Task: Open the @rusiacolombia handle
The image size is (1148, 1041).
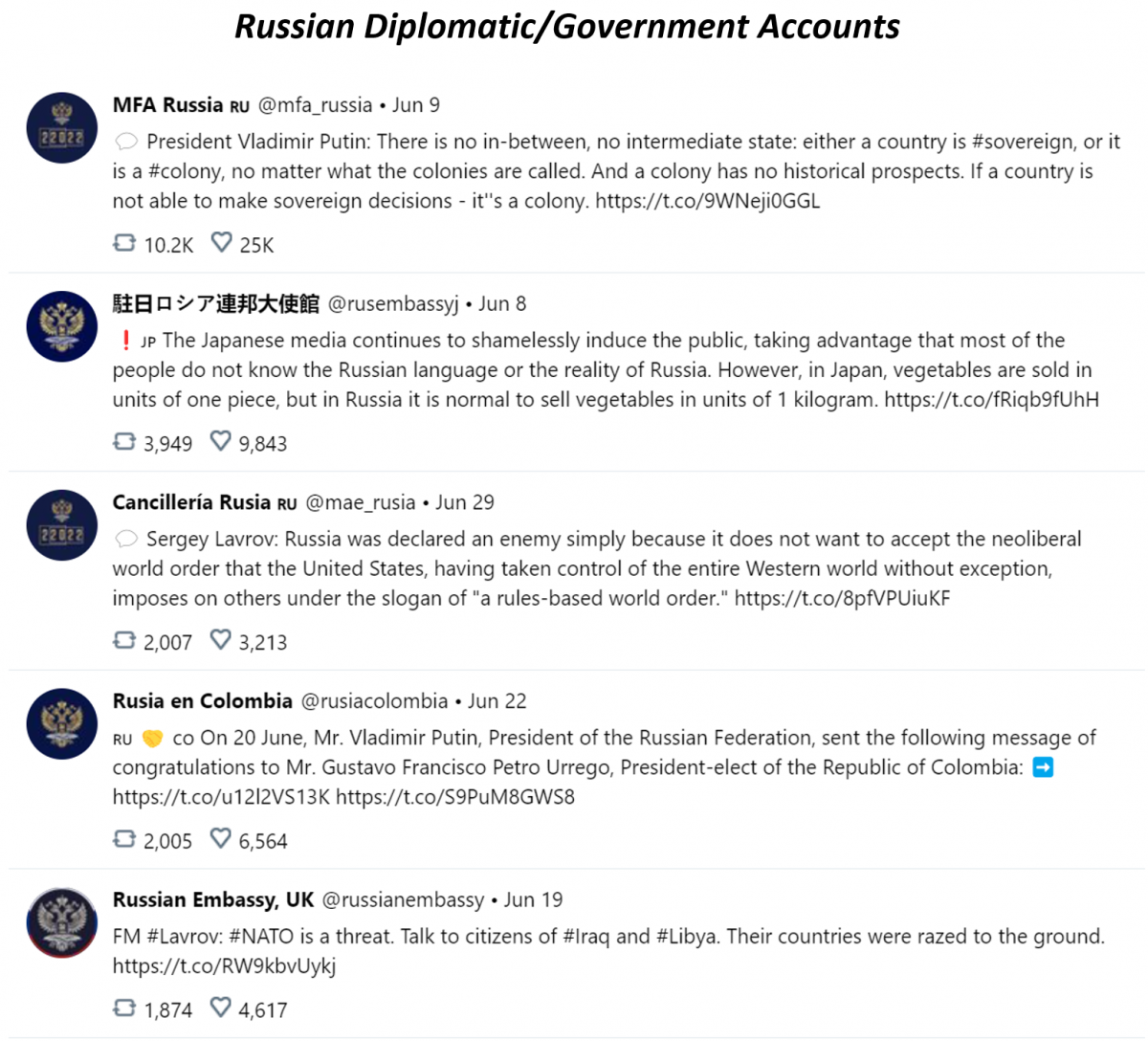Action: [374, 701]
